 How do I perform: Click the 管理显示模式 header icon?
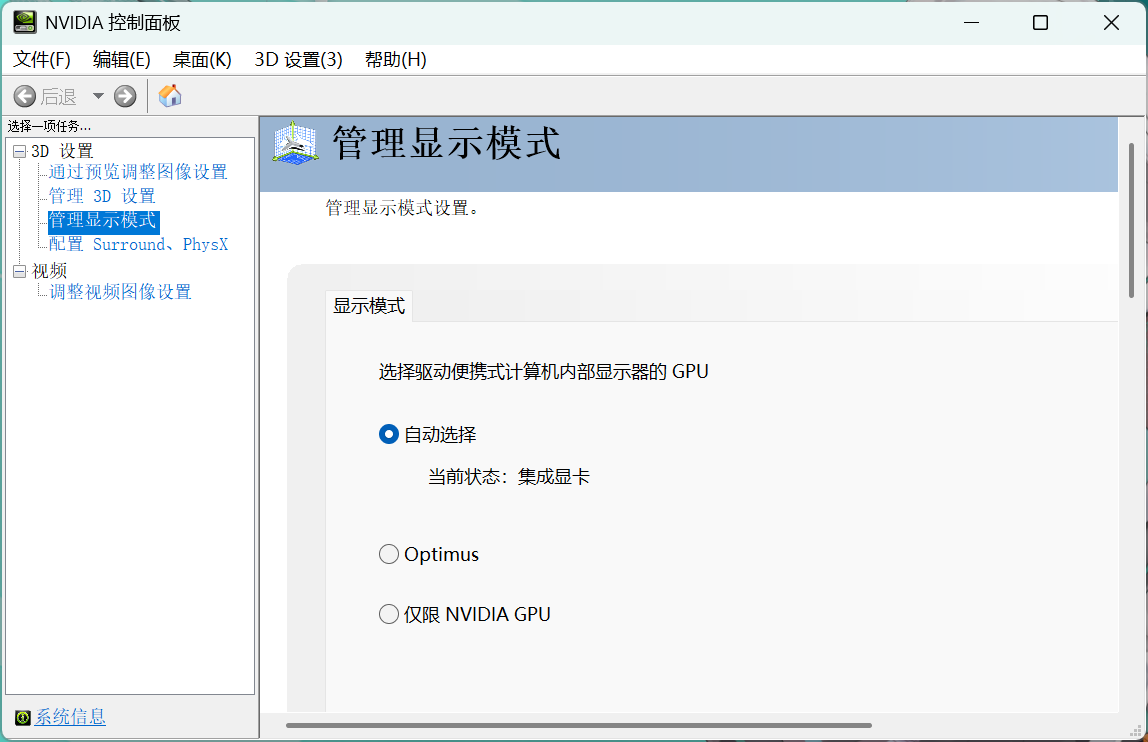click(295, 143)
